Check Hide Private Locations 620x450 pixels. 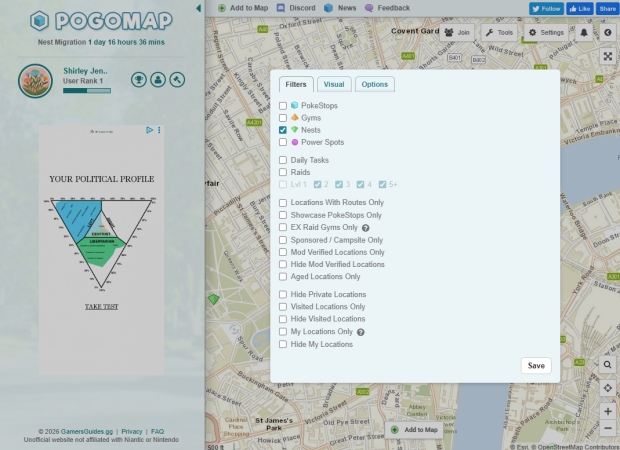click(283, 294)
